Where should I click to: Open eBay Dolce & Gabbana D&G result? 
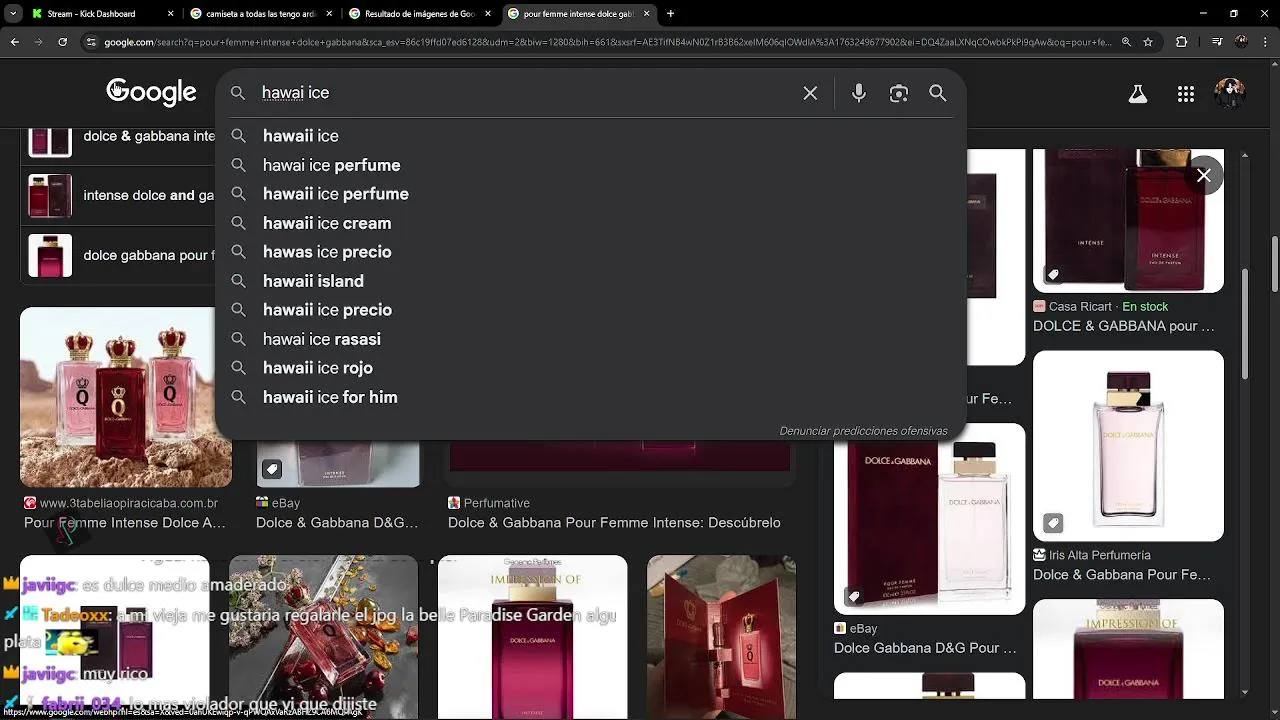(x=337, y=513)
